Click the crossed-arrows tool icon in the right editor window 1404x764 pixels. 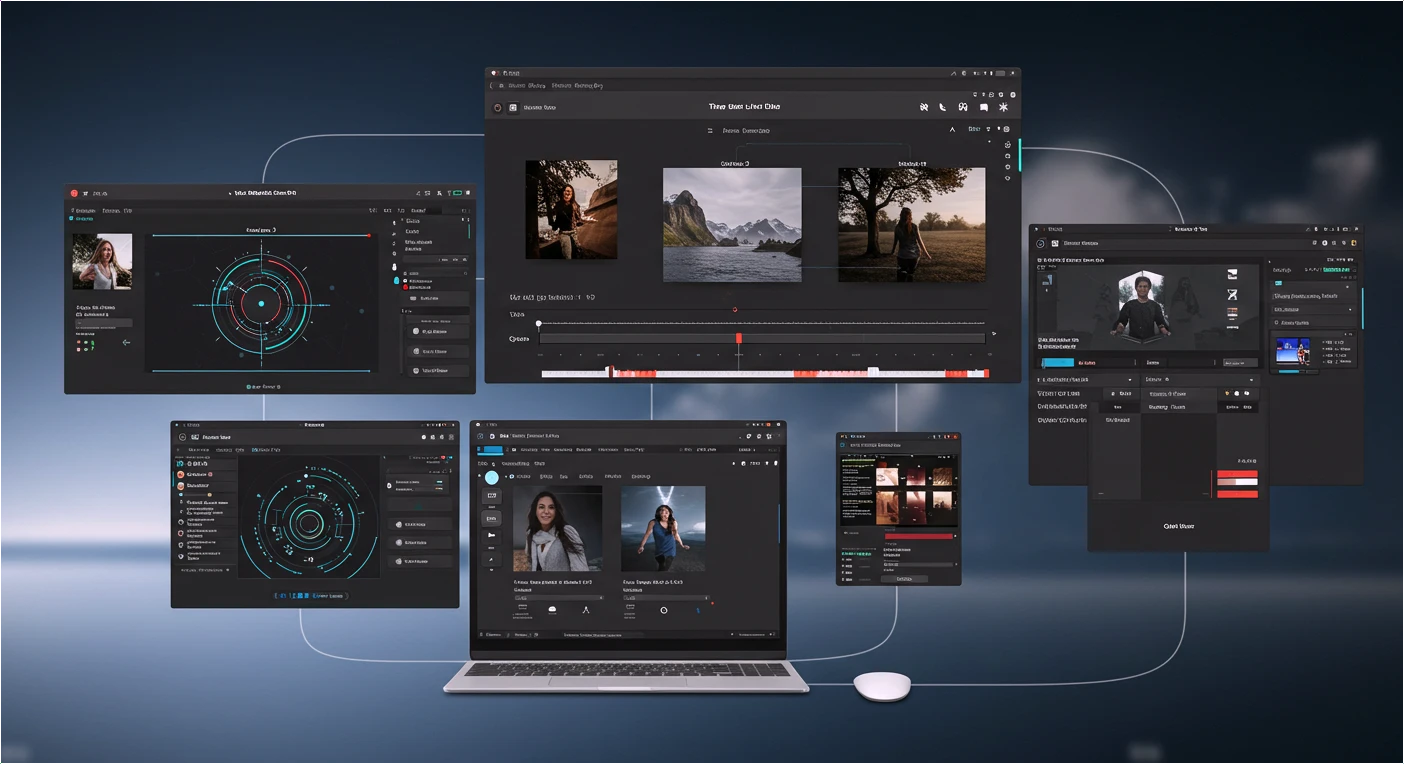click(x=1233, y=274)
